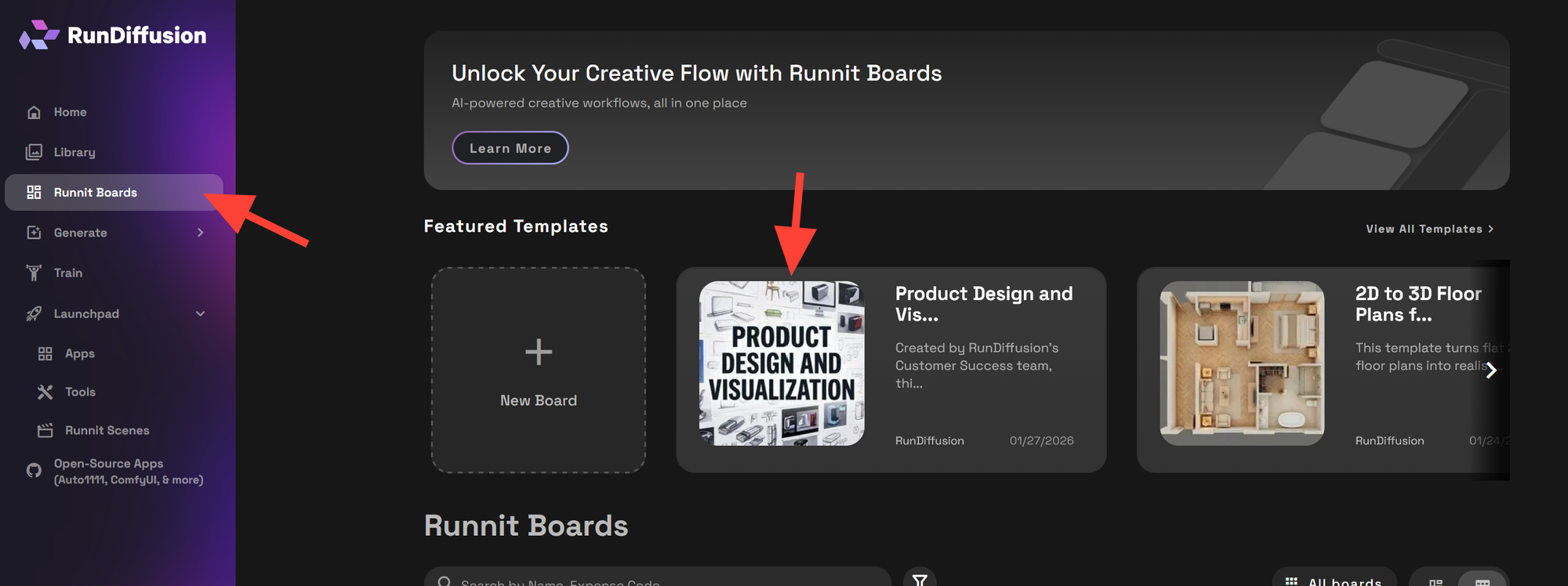
Task: Select Runnit Boards in the sidebar
Action: click(x=95, y=193)
